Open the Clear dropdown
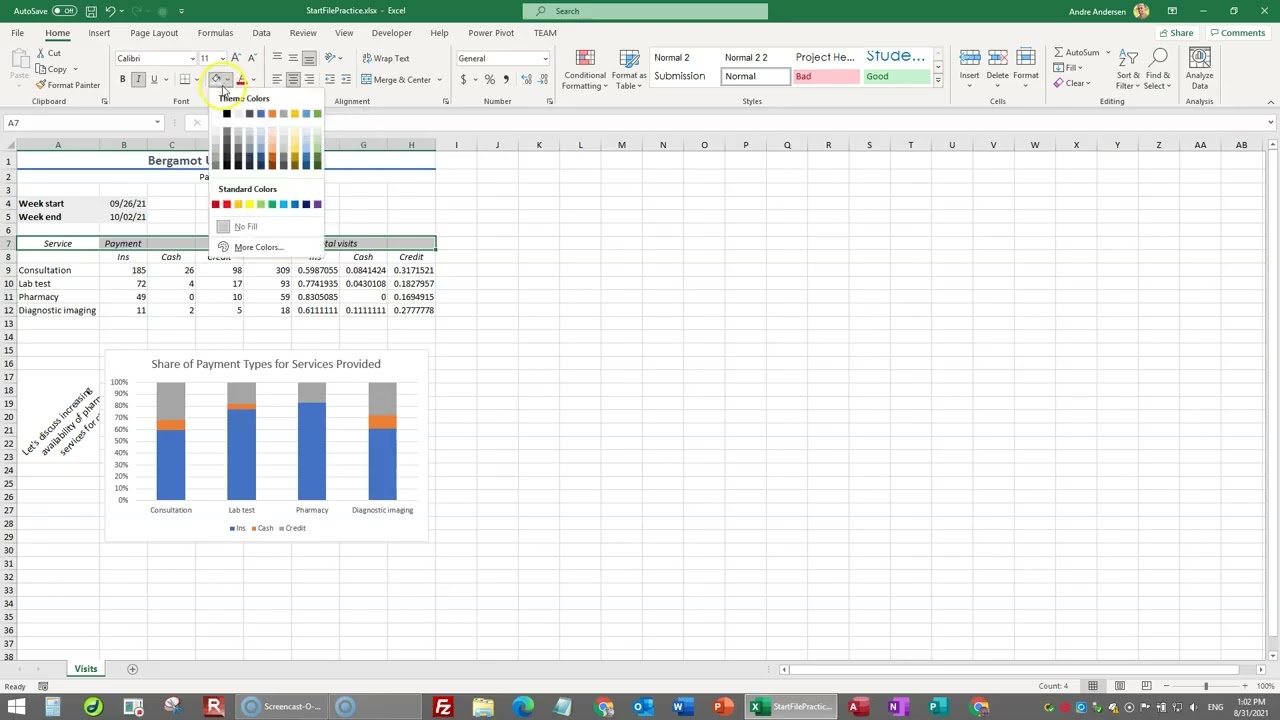Screen dimensions: 1280x720 point(1072,83)
